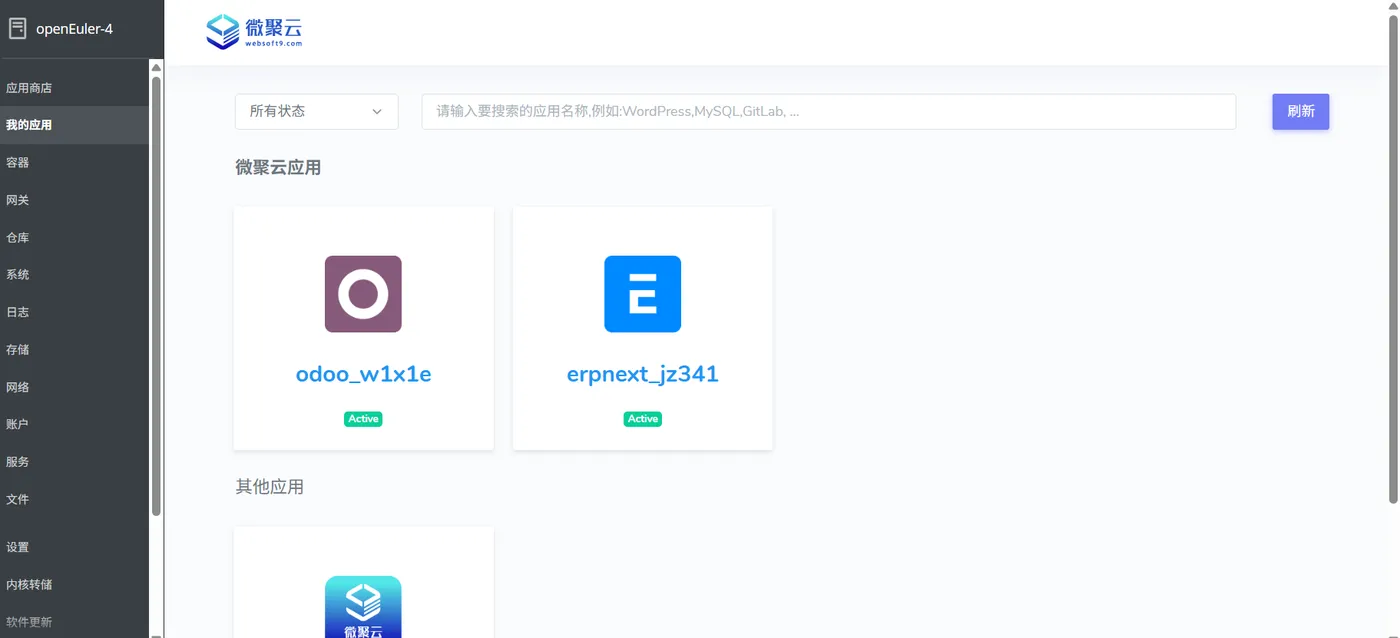Open 仓库 in the sidebar
The height and width of the screenshot is (638, 1400).
pyautogui.click(x=74, y=238)
